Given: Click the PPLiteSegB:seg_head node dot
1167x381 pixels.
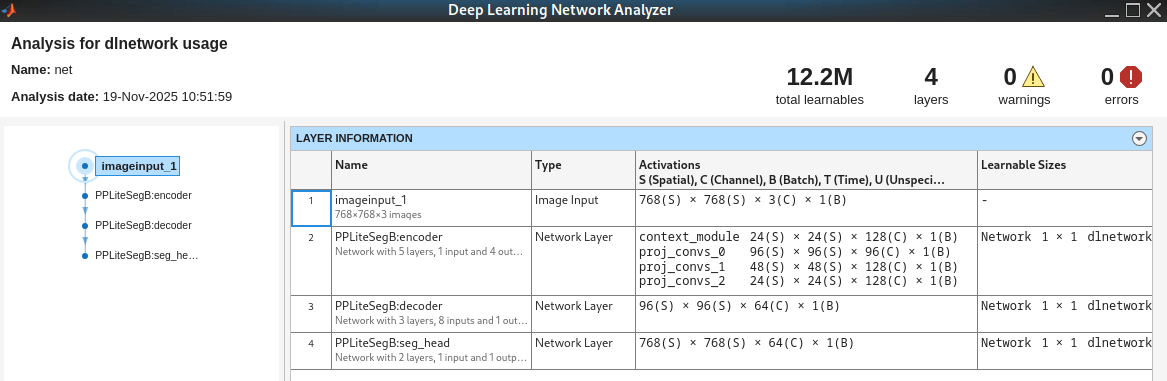Looking at the screenshot, I should pos(85,255).
